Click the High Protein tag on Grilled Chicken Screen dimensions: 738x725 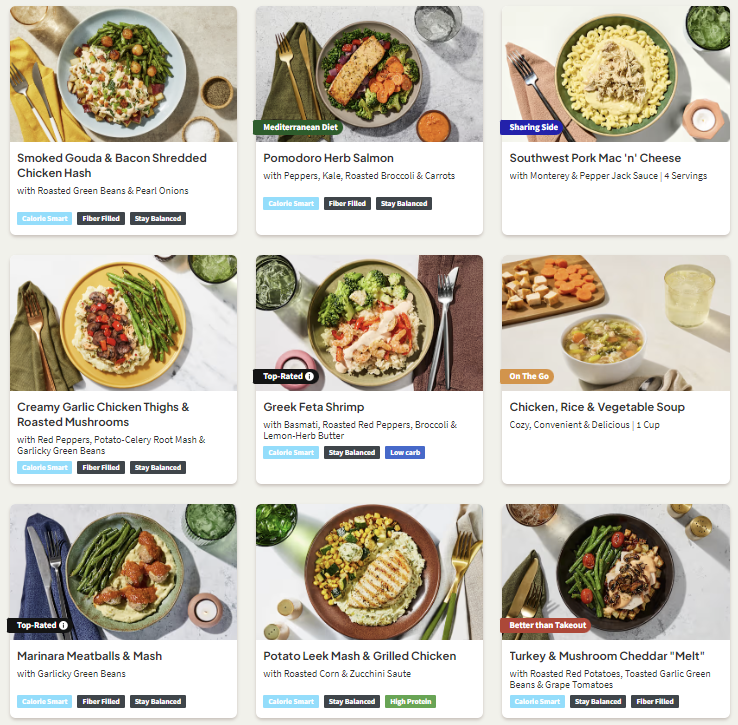[410, 701]
